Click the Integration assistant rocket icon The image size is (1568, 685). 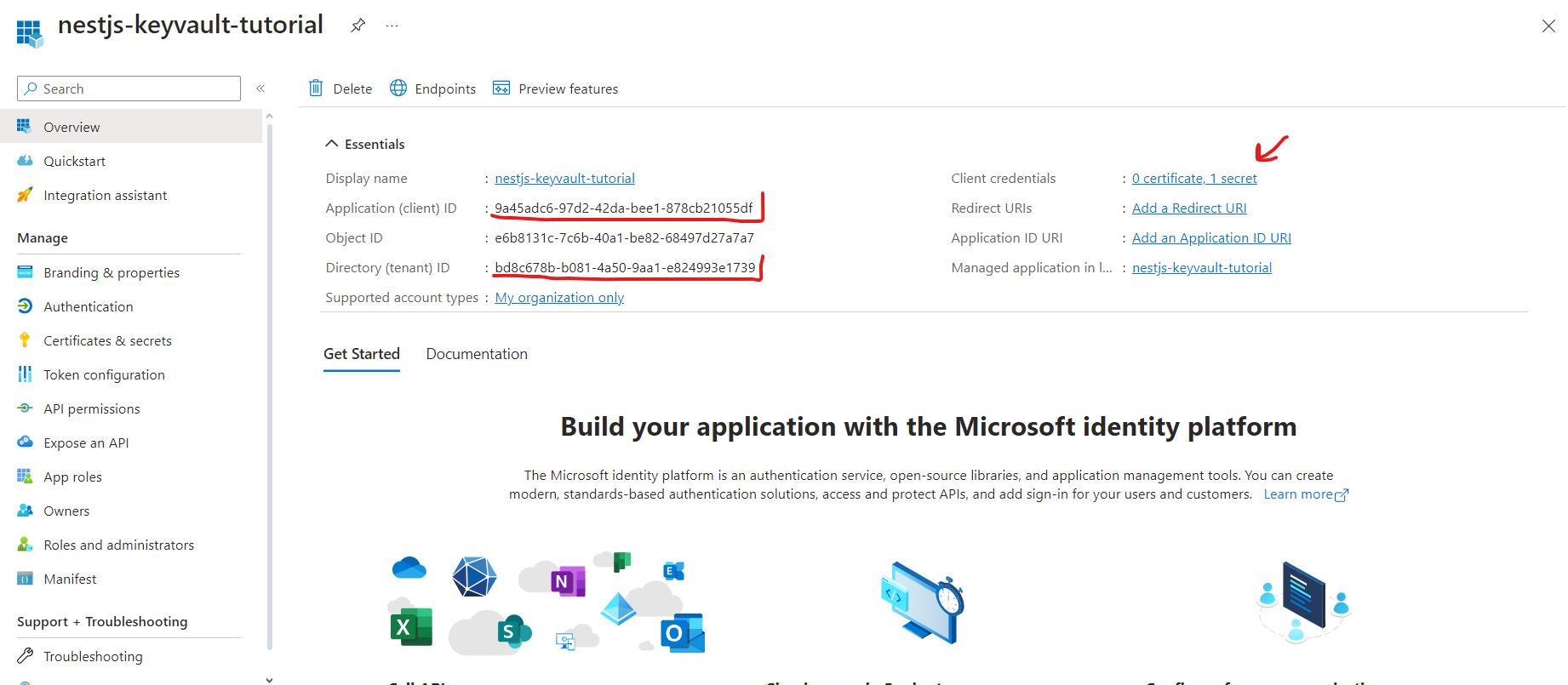pos(25,195)
